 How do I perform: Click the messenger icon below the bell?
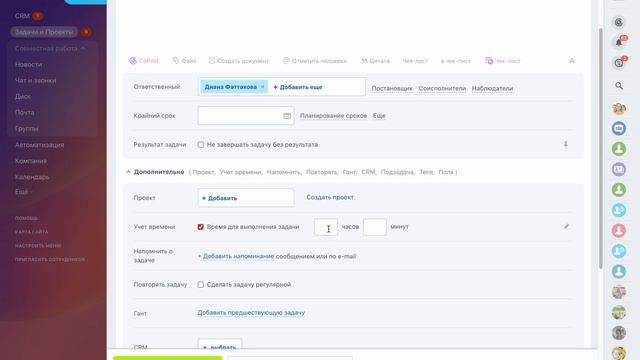[x=619, y=63]
